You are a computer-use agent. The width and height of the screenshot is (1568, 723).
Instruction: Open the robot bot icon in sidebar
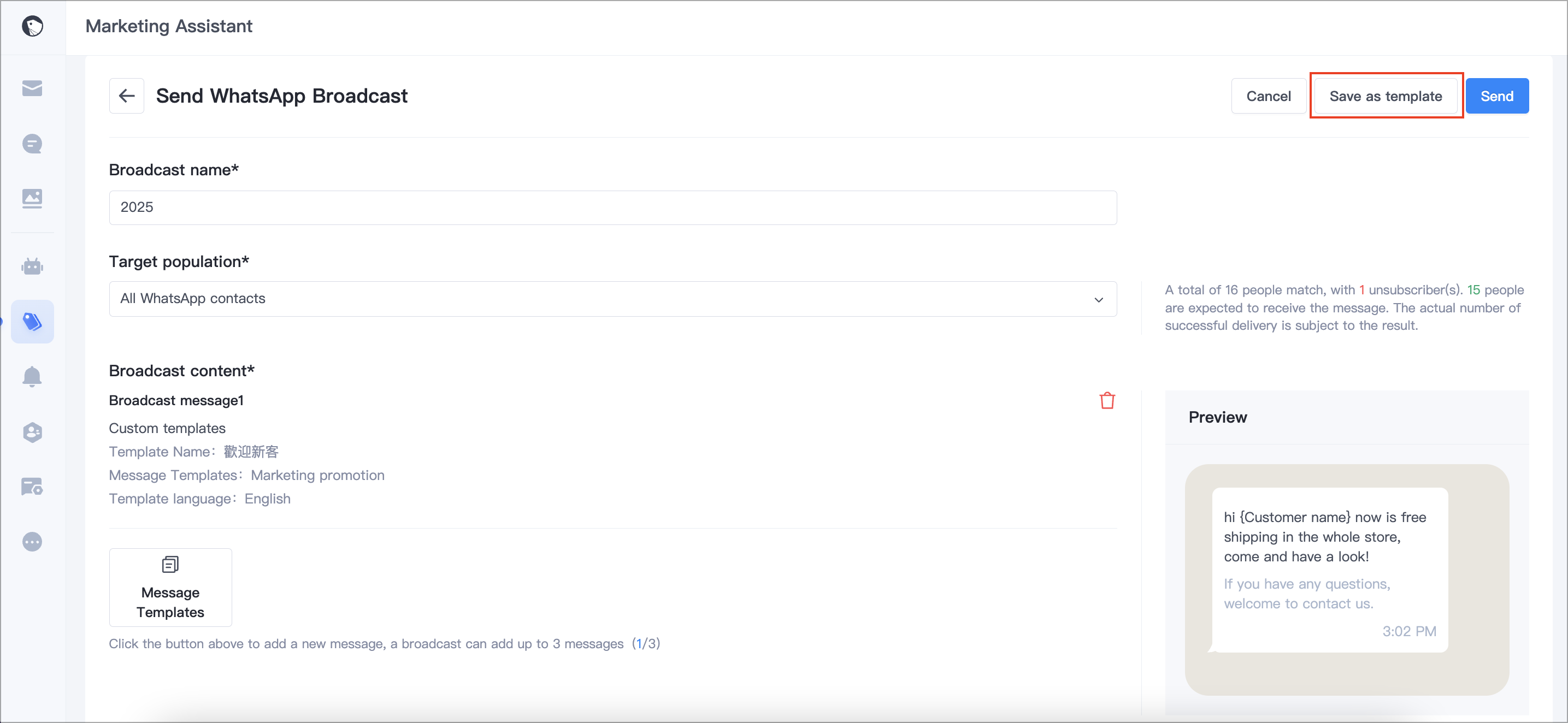32,266
